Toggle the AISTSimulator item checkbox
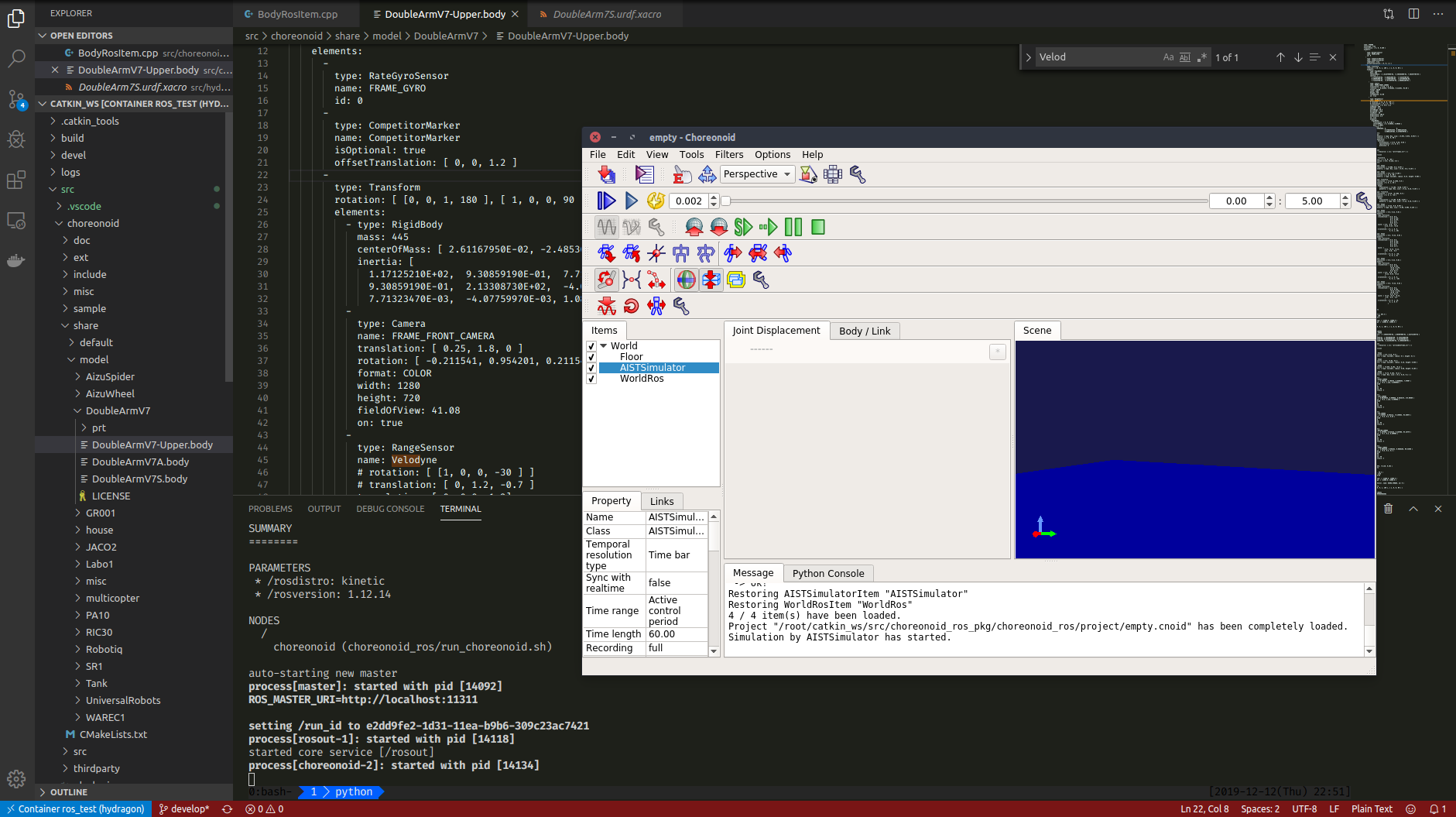Screen dimensions: 1456x817 click(591, 368)
